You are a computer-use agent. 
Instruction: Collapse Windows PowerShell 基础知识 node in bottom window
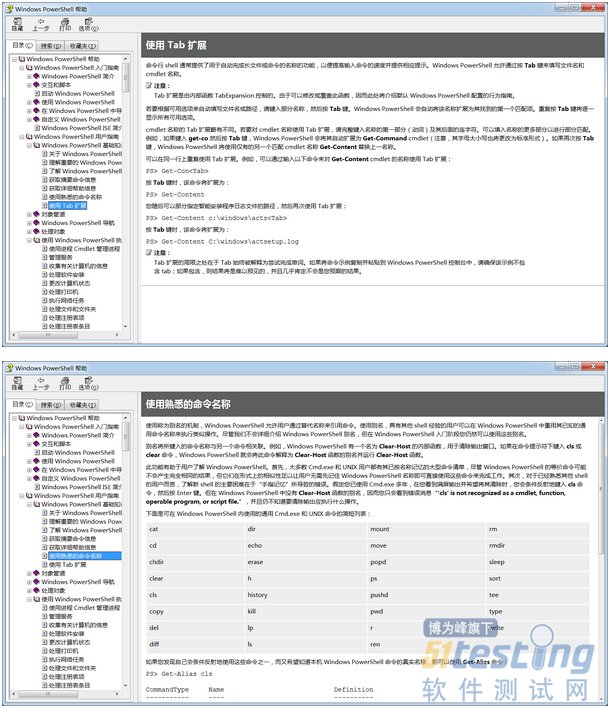[x=29, y=504]
